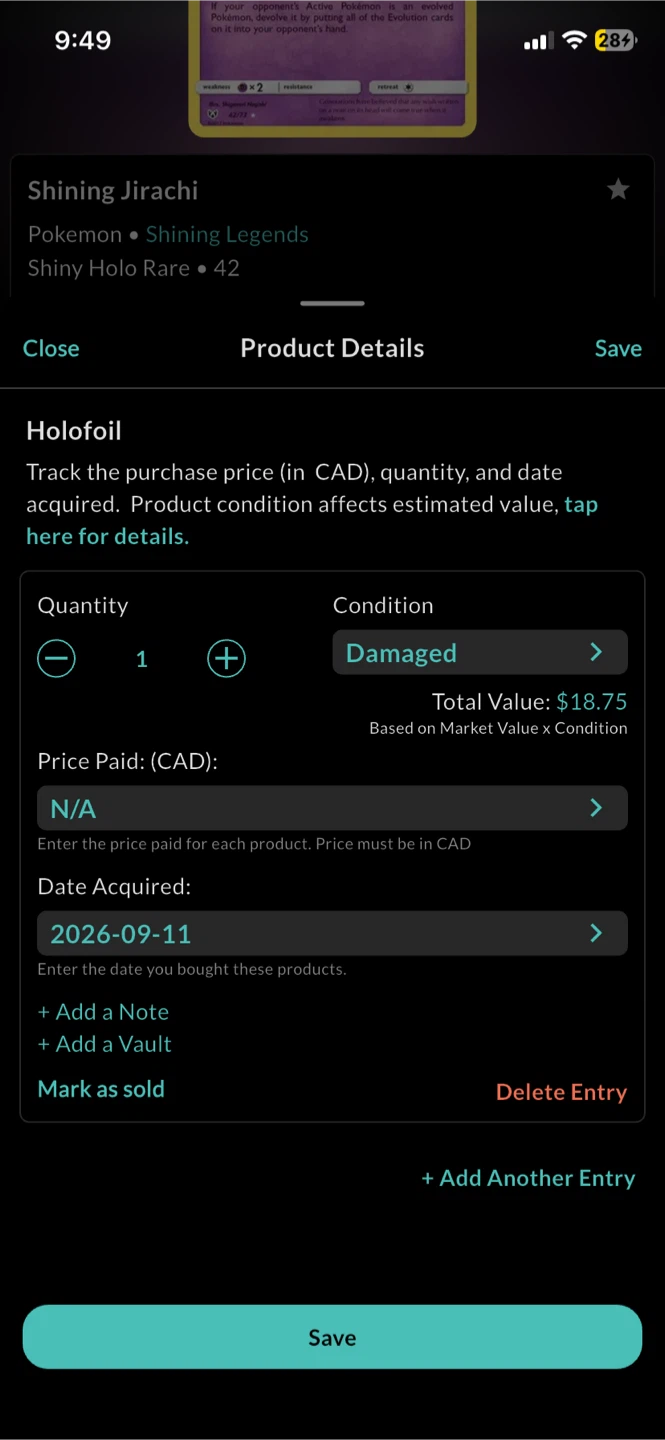Tap Add Another Entry
This screenshot has height=1440, width=665.
point(528,1178)
